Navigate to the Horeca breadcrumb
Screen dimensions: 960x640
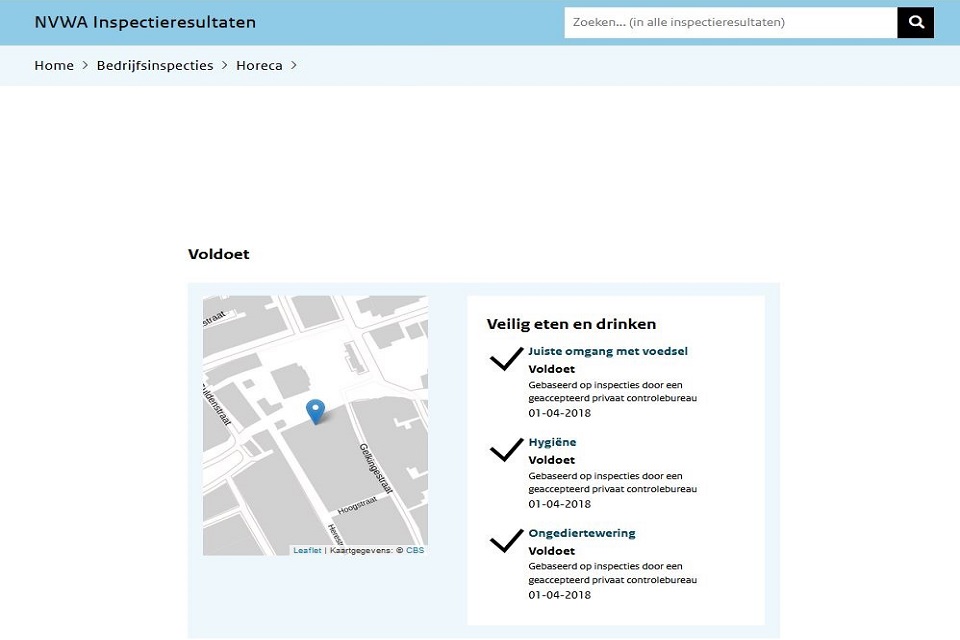coord(258,66)
